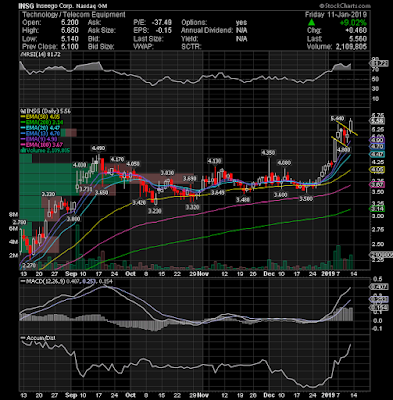Click the High value 5.650
Viewport: 393px width, 400px height.
click(69, 31)
